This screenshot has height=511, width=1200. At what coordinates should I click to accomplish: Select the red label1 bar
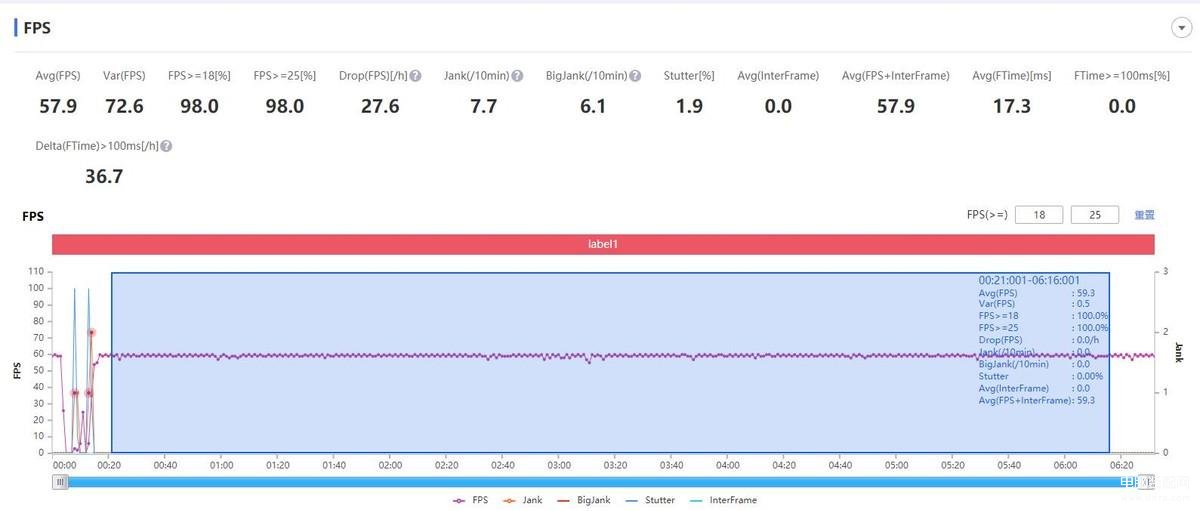pyautogui.click(x=603, y=244)
